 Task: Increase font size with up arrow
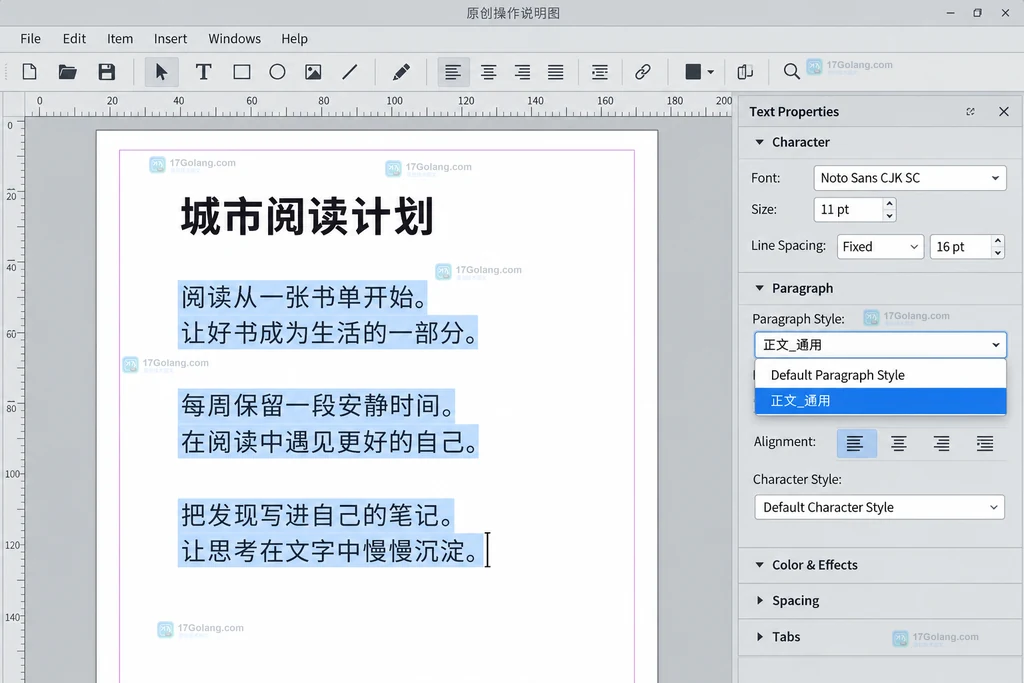click(x=889, y=204)
